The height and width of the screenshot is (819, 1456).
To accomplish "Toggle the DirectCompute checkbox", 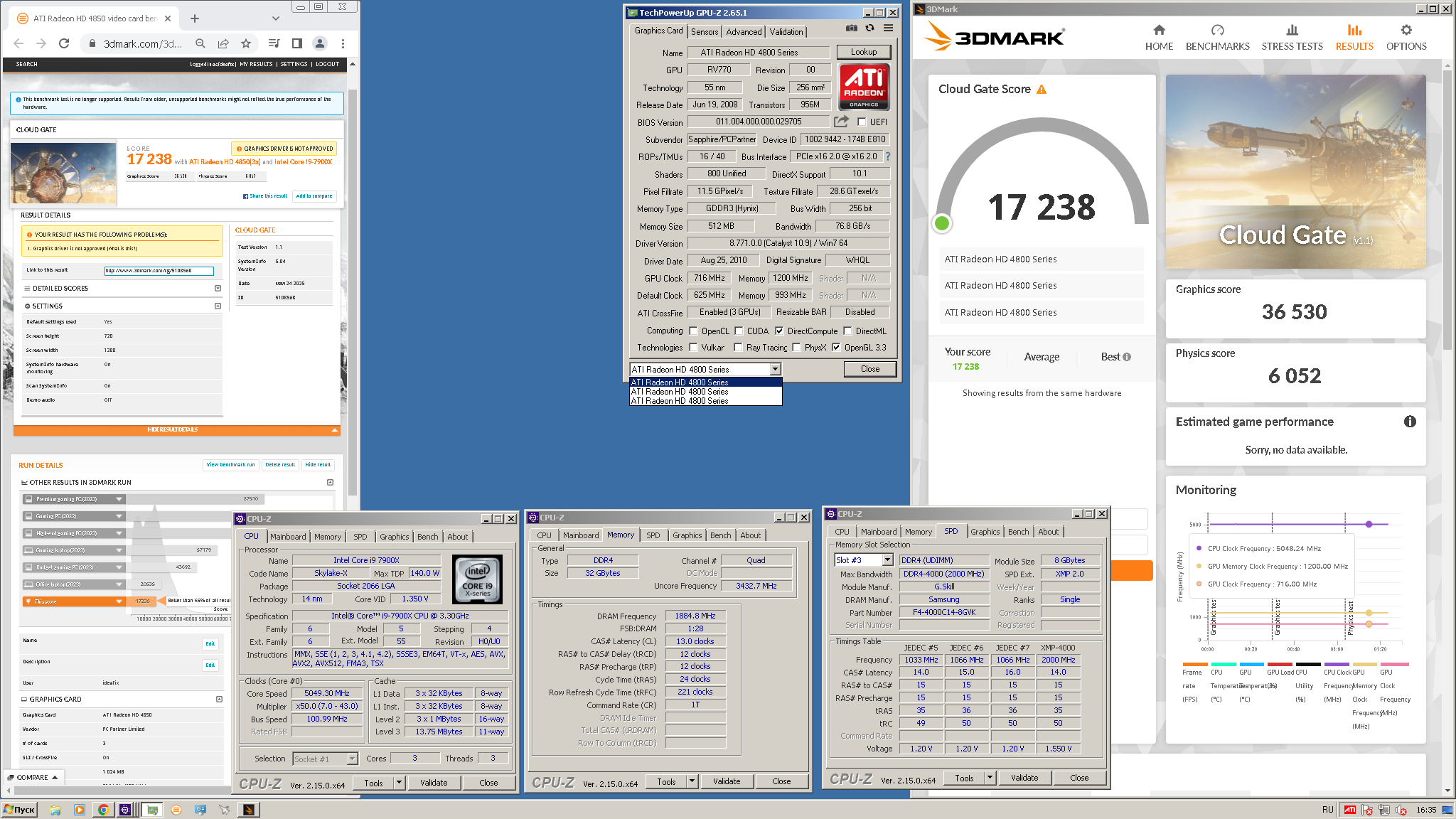I will click(x=779, y=331).
